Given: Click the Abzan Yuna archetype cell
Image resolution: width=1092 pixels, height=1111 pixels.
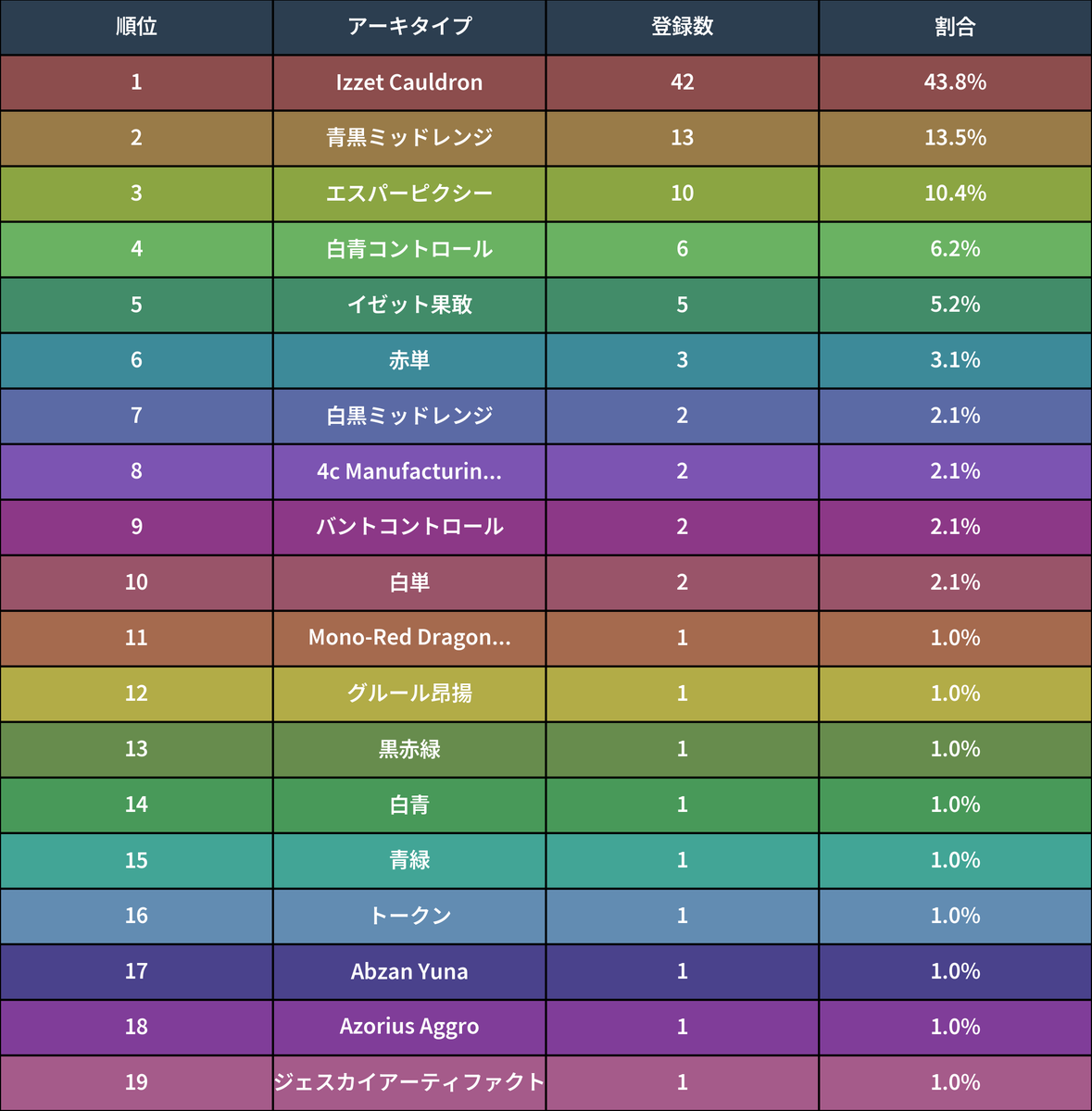Looking at the screenshot, I should pos(409,971).
